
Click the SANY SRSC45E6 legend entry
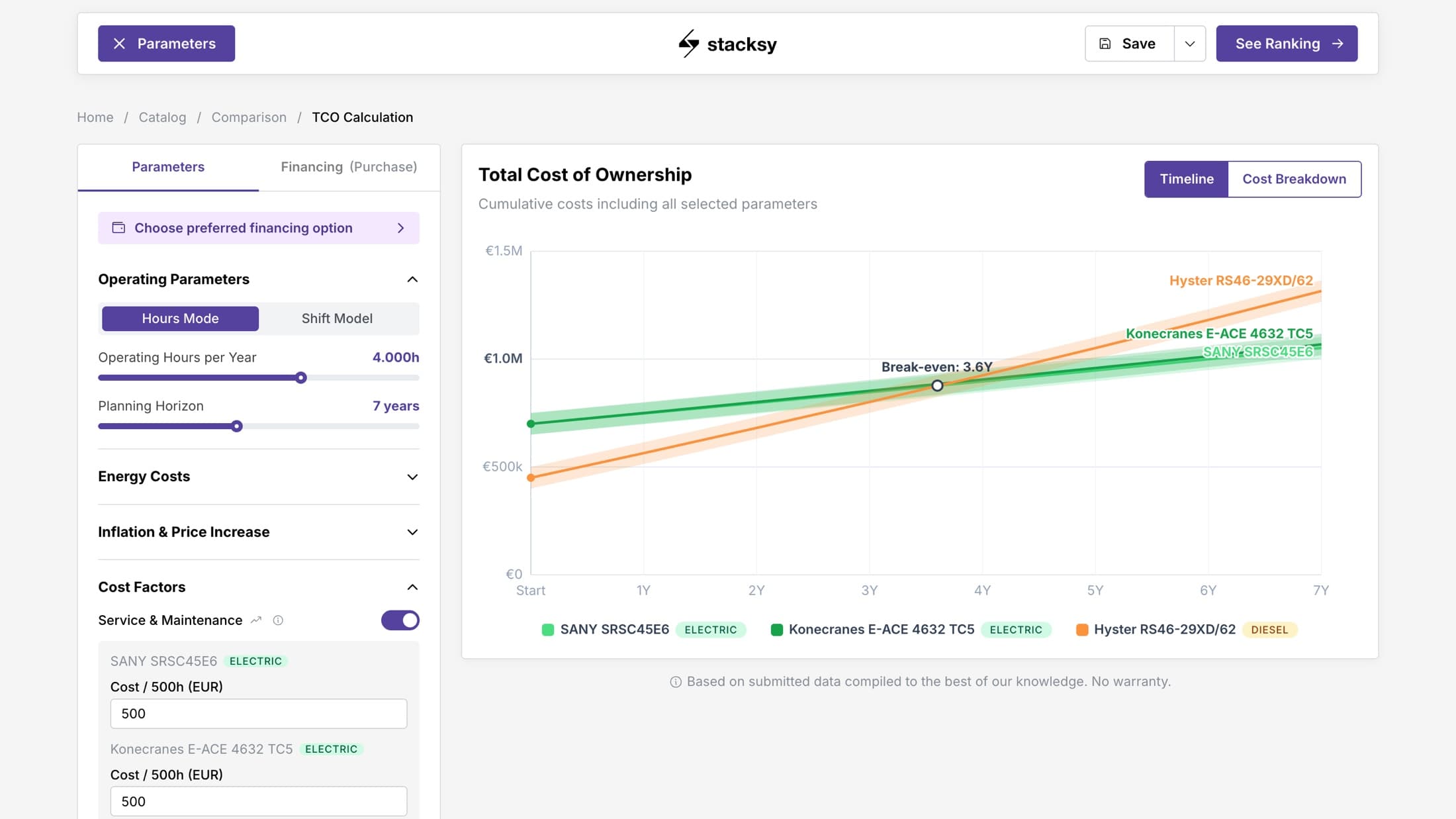pos(643,630)
